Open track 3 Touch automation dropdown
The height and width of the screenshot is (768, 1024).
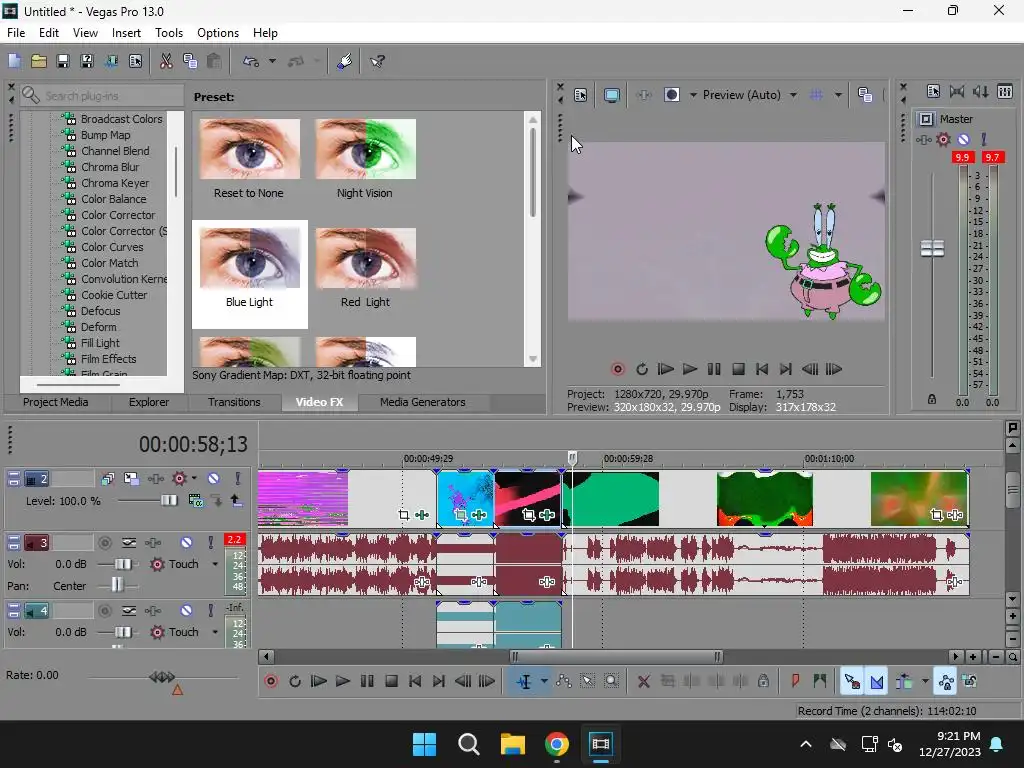coord(215,564)
